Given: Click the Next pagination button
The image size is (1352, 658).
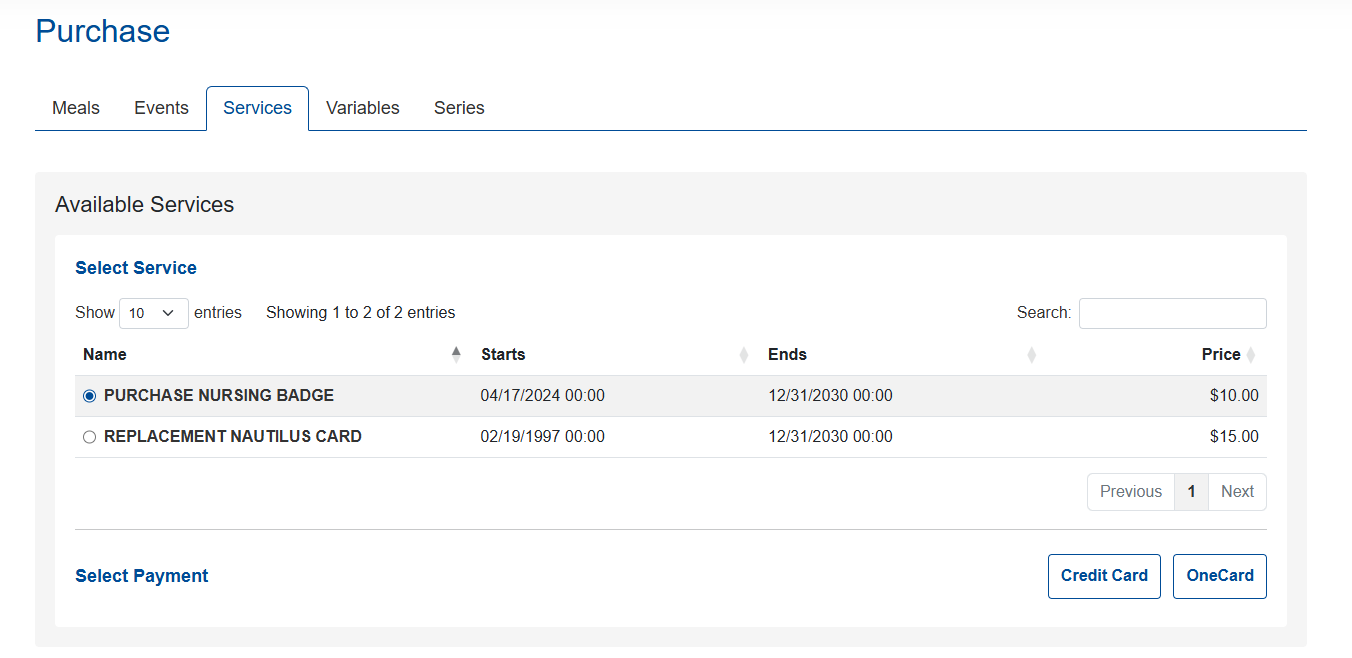Looking at the screenshot, I should (x=1237, y=492).
